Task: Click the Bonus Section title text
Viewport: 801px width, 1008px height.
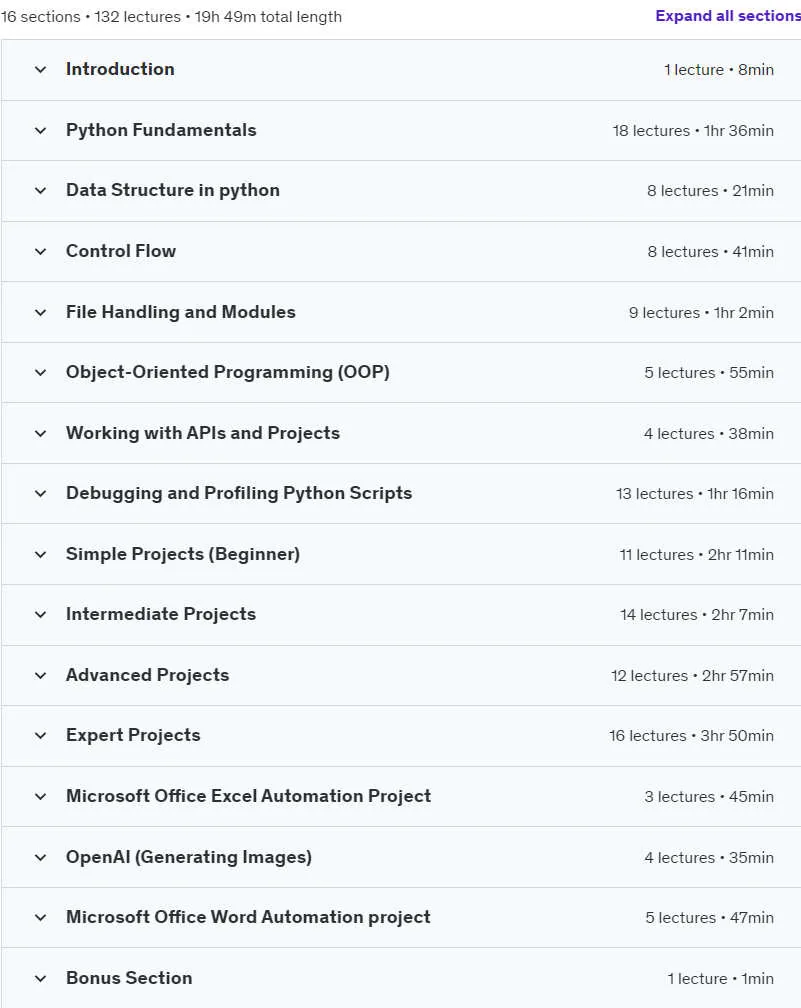Action: (129, 978)
